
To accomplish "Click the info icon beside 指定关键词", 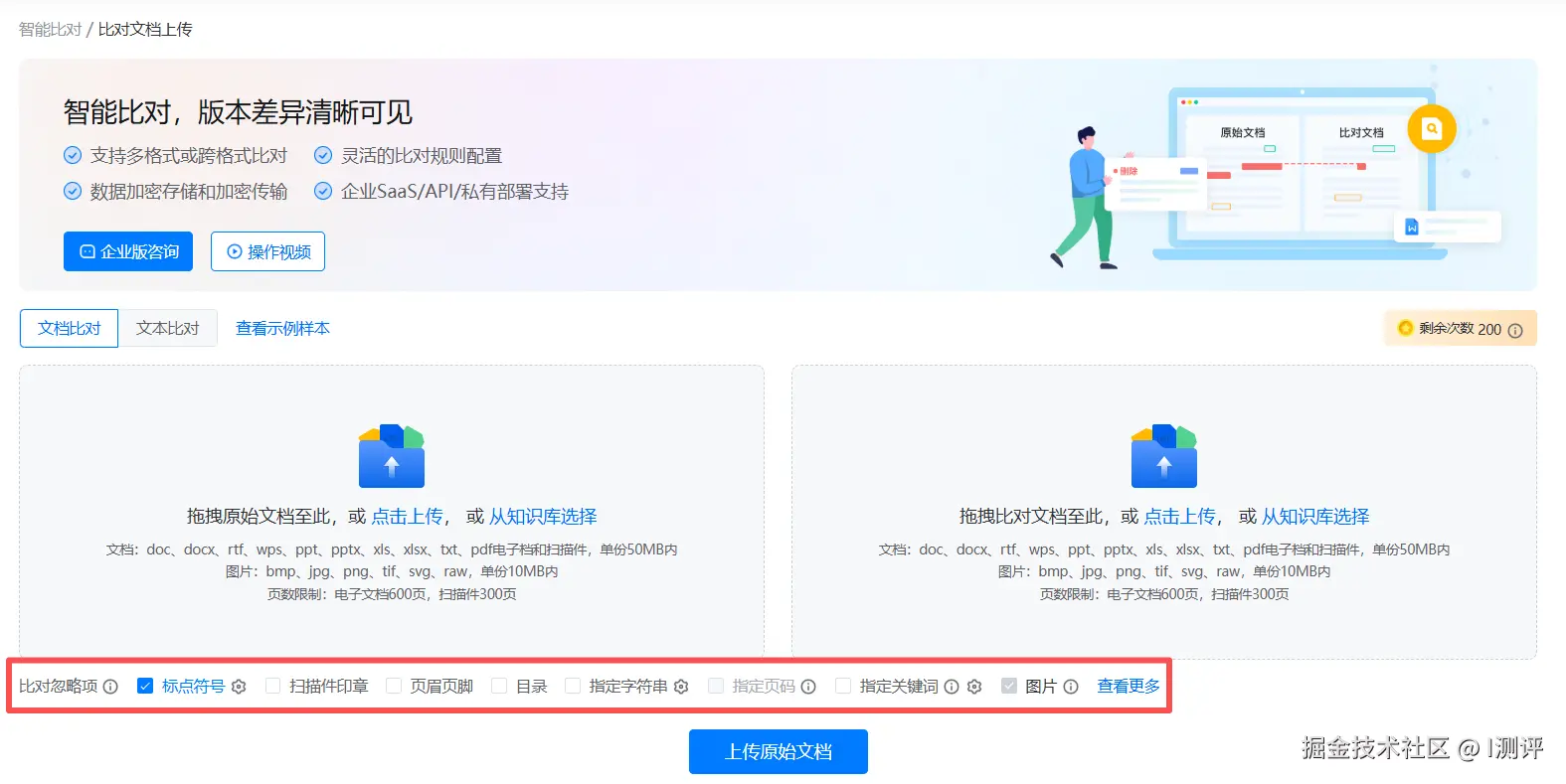I will tap(952, 687).
